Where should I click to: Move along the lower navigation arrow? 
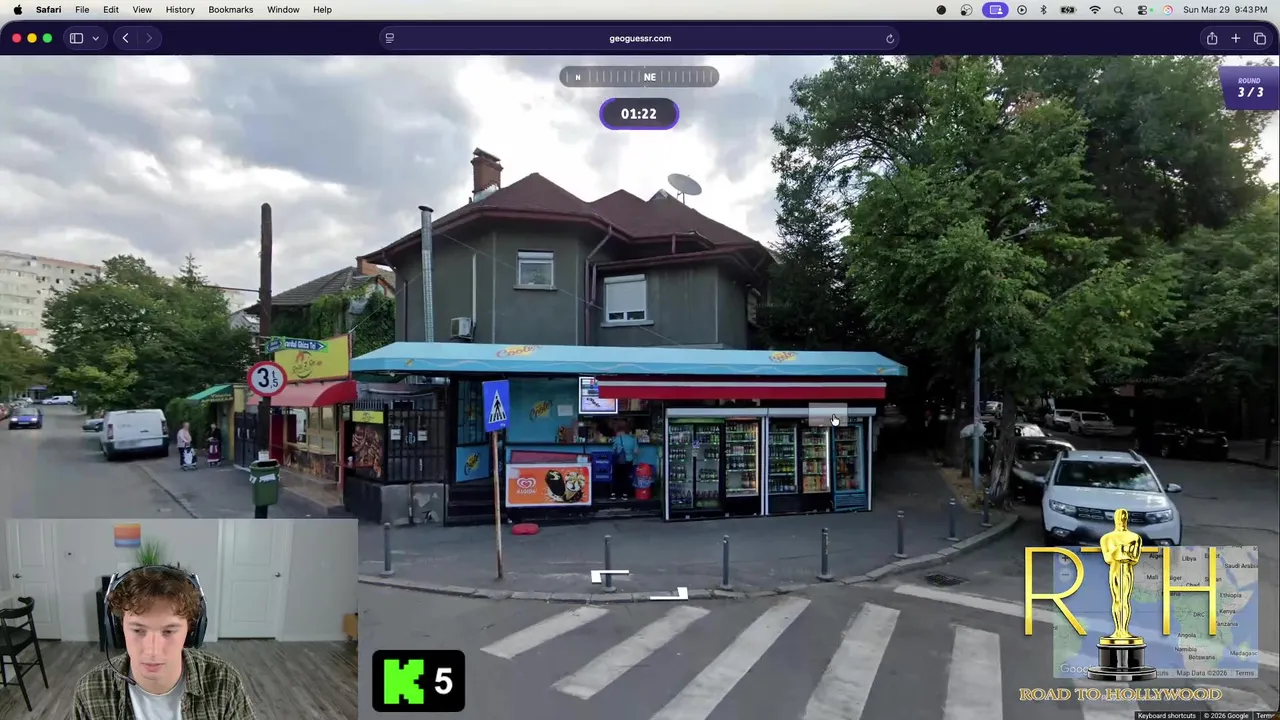click(x=669, y=594)
